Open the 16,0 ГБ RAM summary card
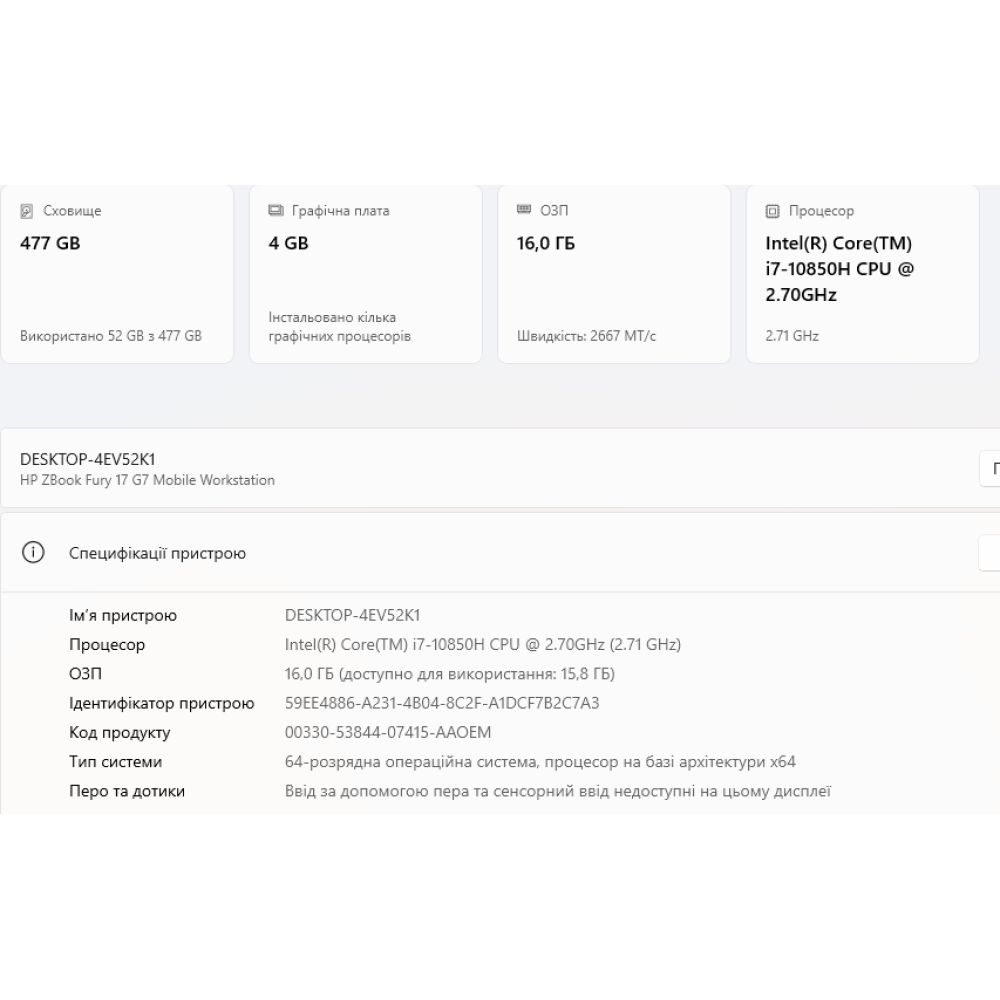 (613, 273)
